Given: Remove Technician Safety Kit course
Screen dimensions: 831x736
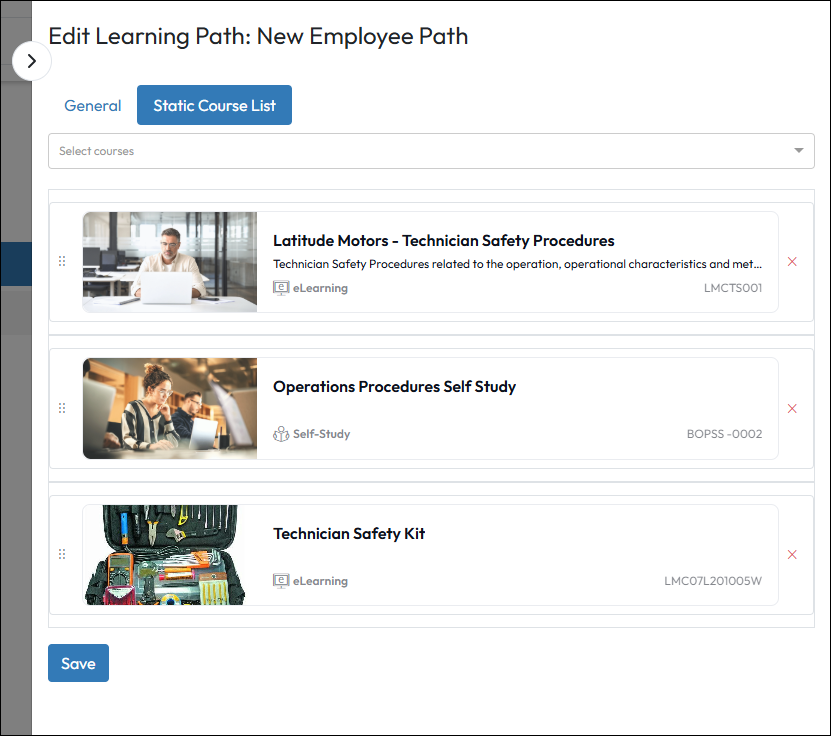Looking at the screenshot, I should click(792, 555).
